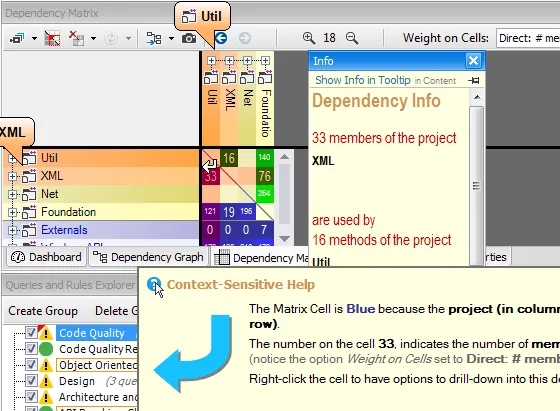Click the zoom out magnifier icon
This screenshot has height=411, width=560.
352,38
